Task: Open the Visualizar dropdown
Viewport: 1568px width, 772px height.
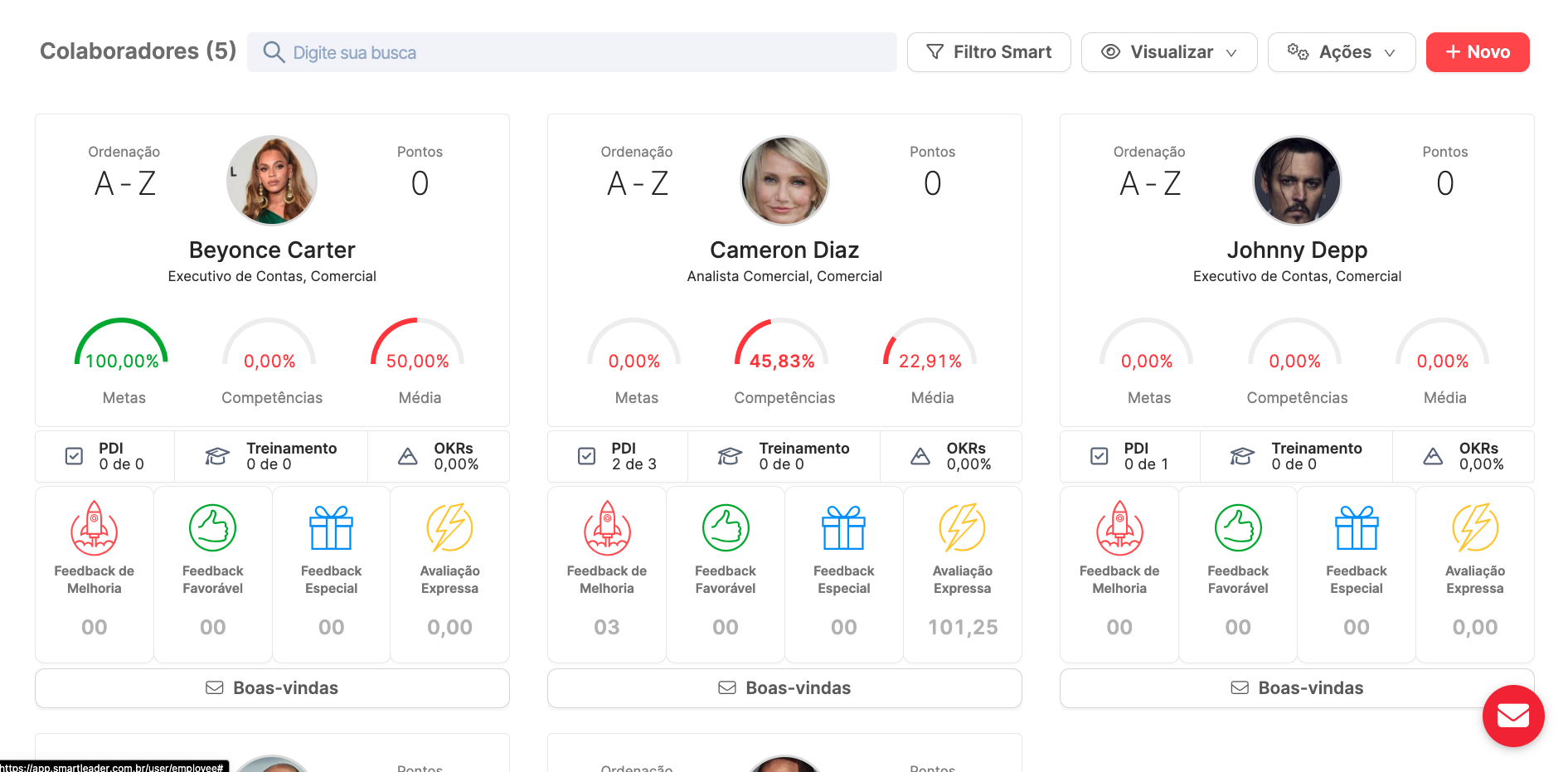Action: 1168,51
